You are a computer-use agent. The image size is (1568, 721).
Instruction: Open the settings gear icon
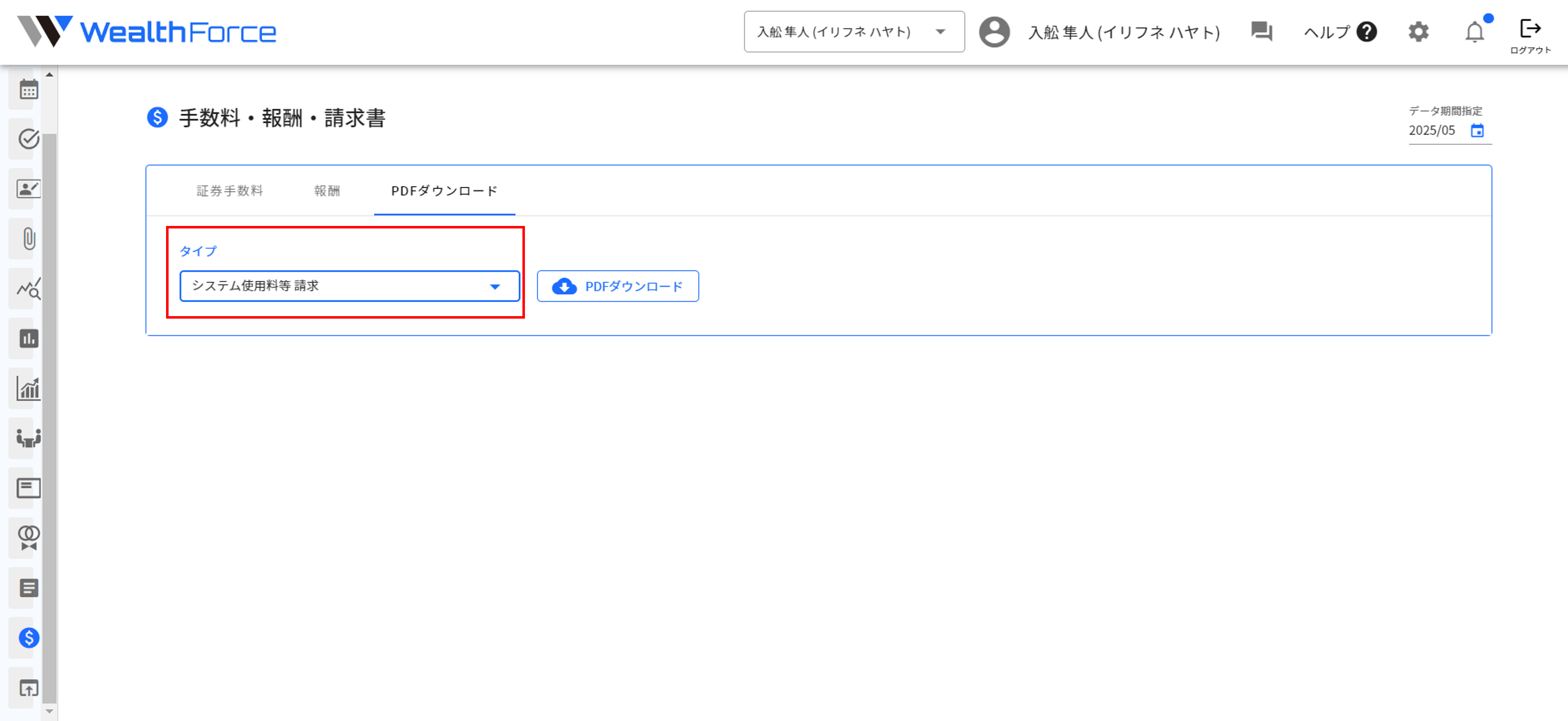[x=1418, y=32]
